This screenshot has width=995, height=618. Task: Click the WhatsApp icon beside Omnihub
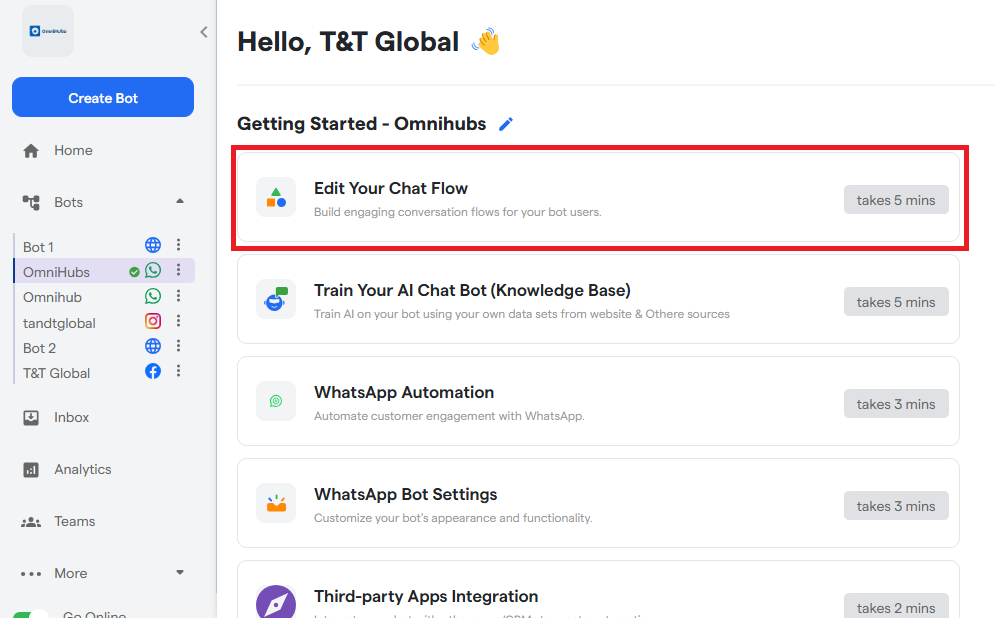153,296
